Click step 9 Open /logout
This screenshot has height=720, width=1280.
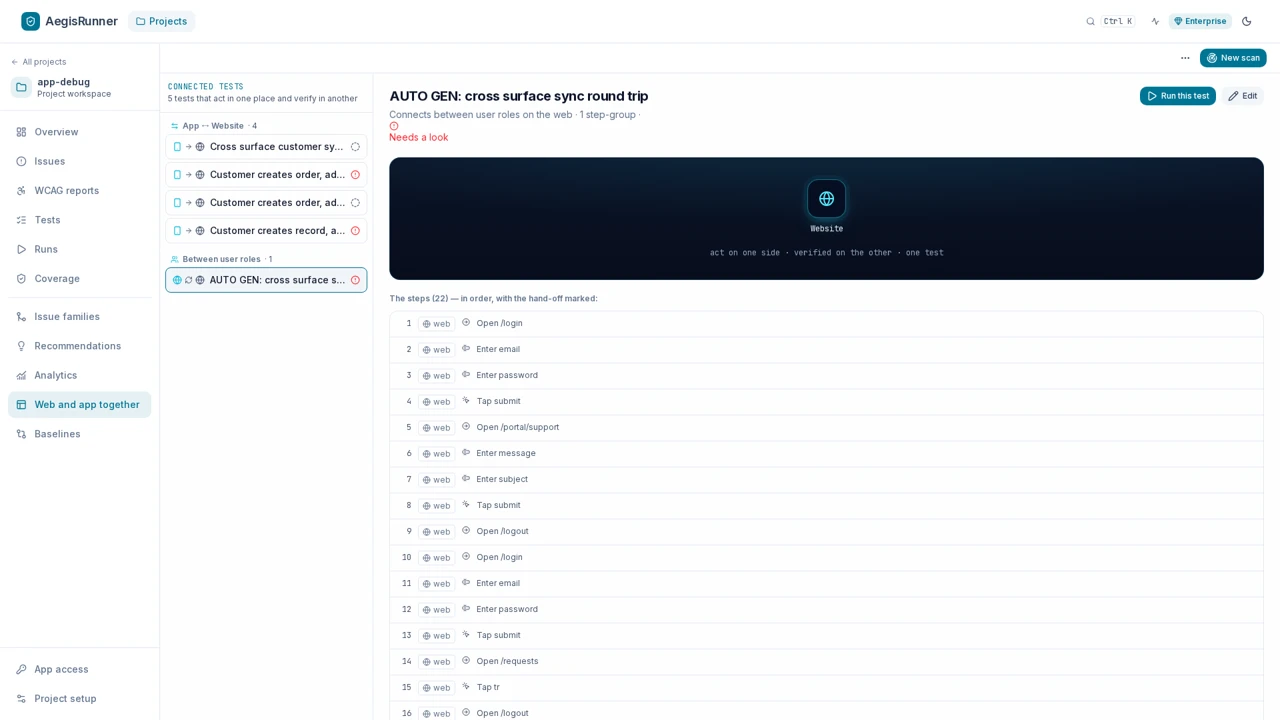tap(826, 532)
